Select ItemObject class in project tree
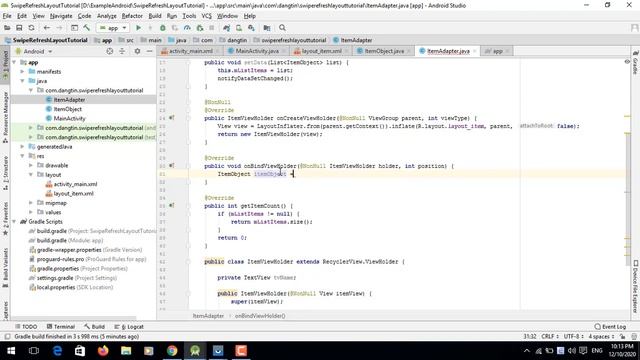 pos(67,109)
